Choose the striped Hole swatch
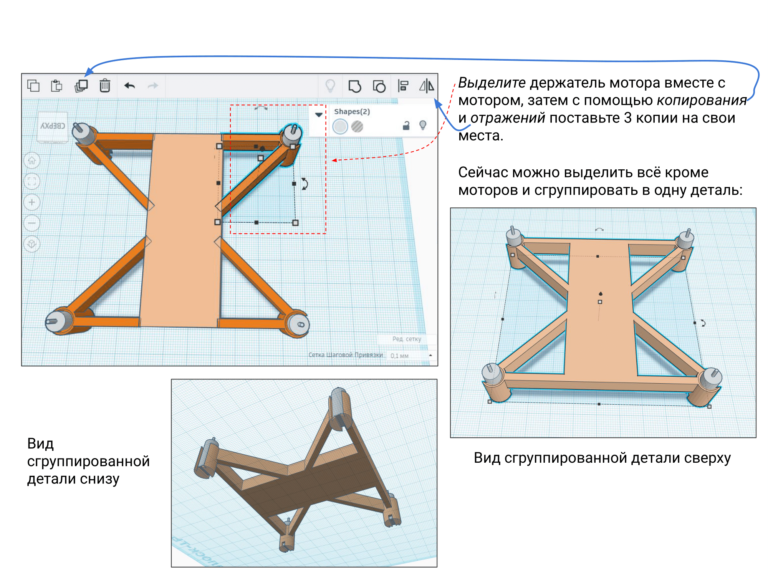The width and height of the screenshot is (768, 576). pyautogui.click(x=358, y=127)
